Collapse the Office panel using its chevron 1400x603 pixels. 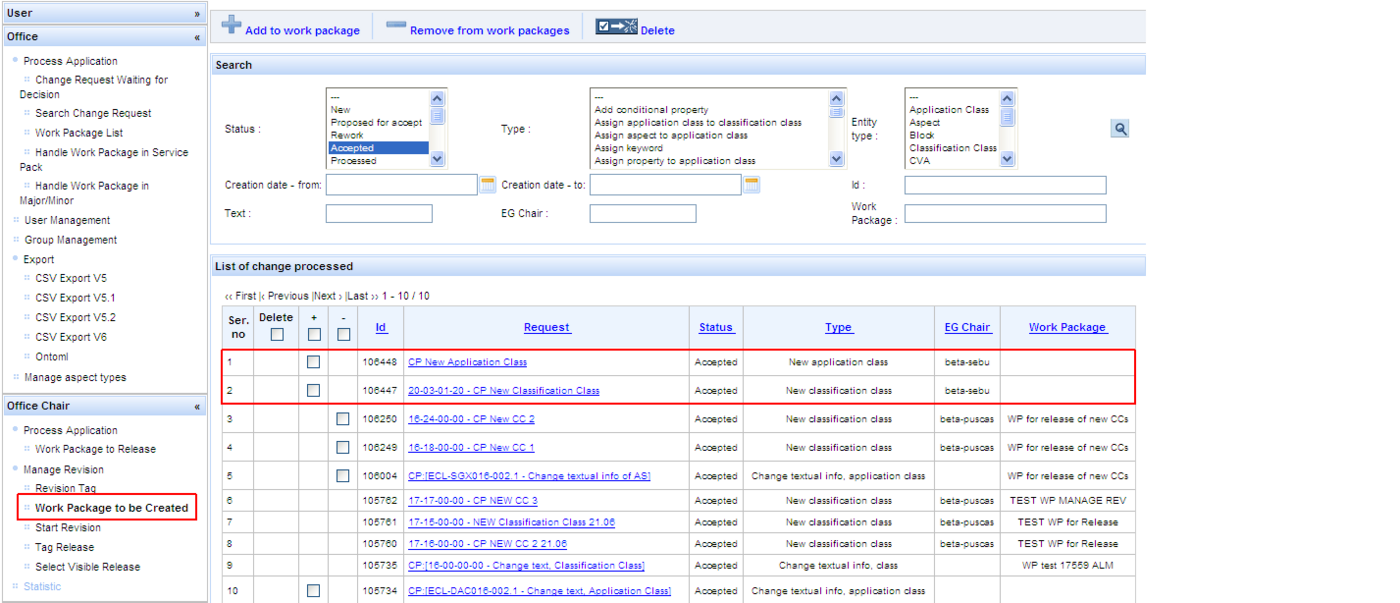click(197, 37)
